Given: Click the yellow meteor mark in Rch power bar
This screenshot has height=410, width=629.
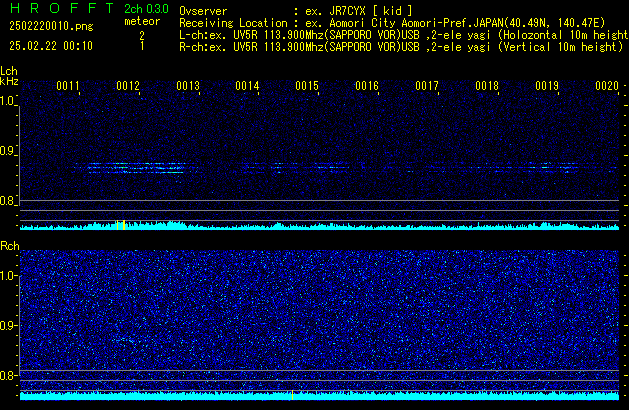Looking at the screenshot, I should click(x=292, y=395).
